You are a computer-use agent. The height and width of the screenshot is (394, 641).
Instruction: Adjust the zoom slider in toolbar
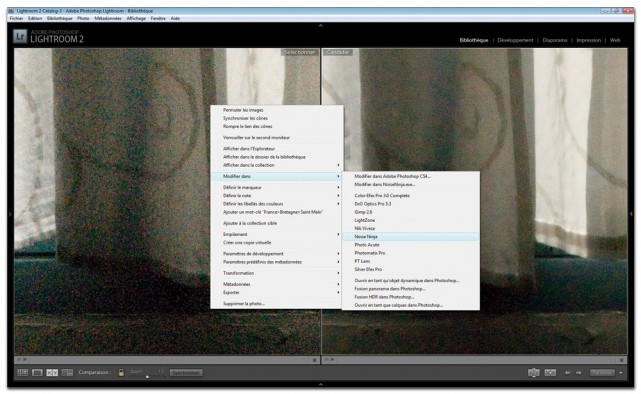coord(147,376)
